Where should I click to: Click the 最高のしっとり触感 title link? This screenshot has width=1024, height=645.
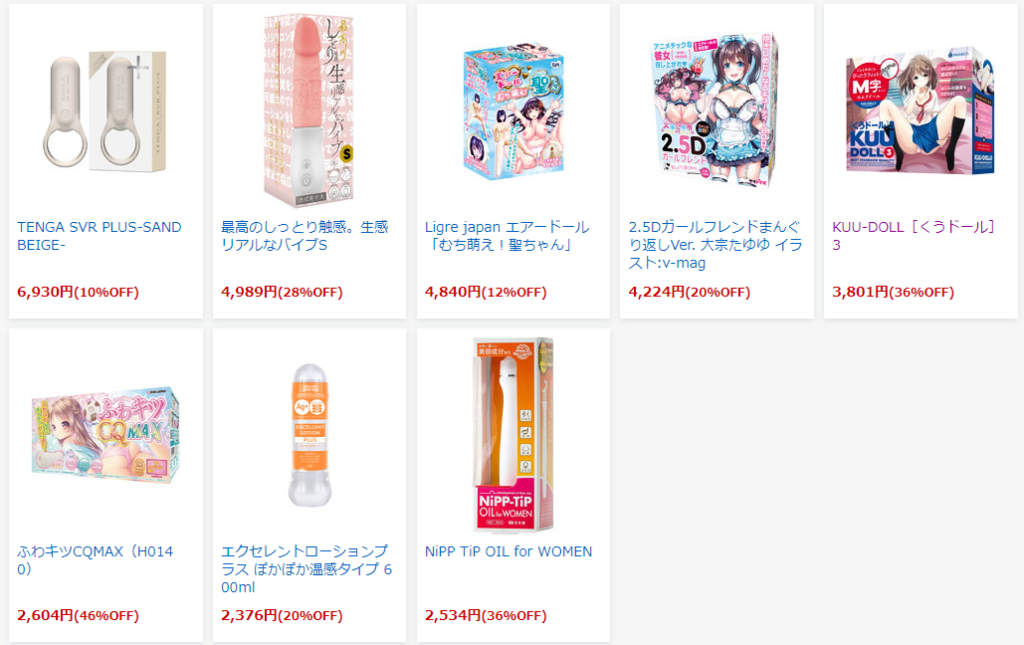click(304, 236)
